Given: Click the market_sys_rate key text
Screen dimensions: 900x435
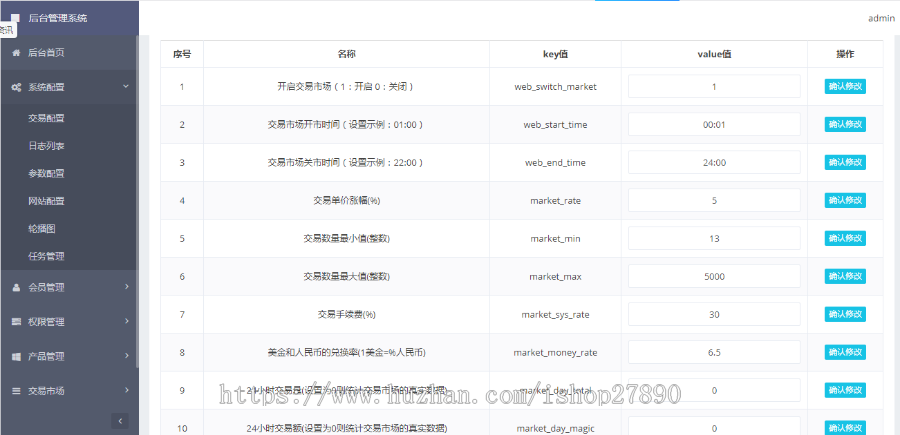Looking at the screenshot, I should click(555, 314).
